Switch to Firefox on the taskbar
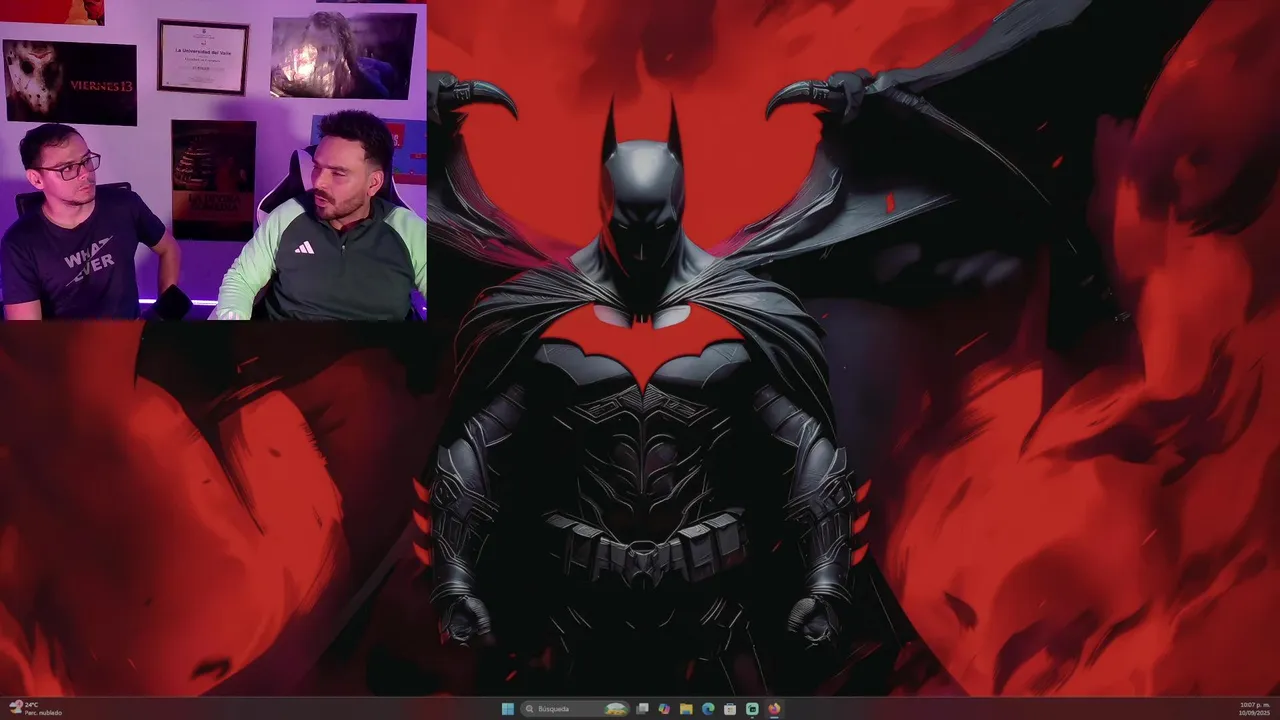 774,709
